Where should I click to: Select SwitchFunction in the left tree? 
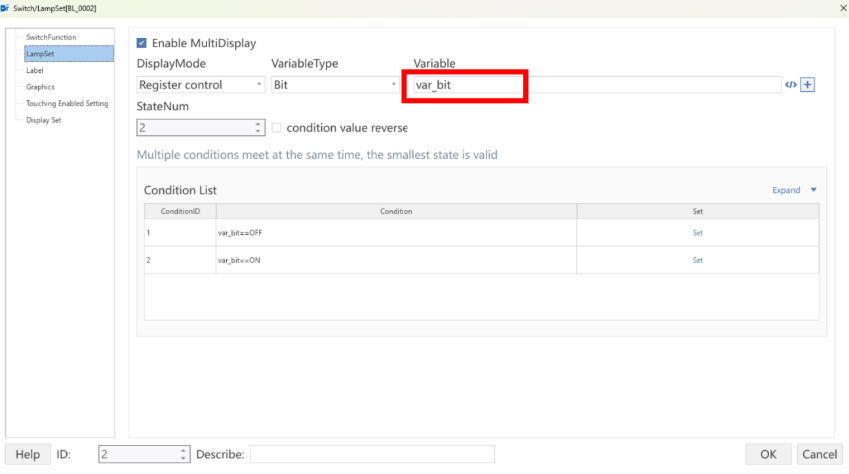tap(51, 37)
